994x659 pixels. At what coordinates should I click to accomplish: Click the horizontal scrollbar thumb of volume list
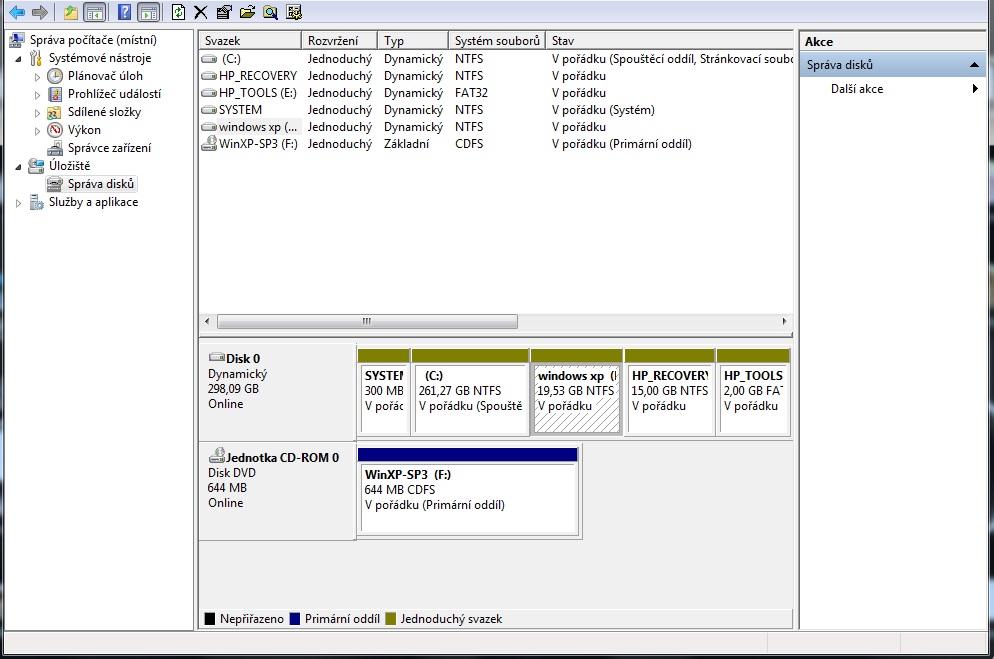[367, 321]
